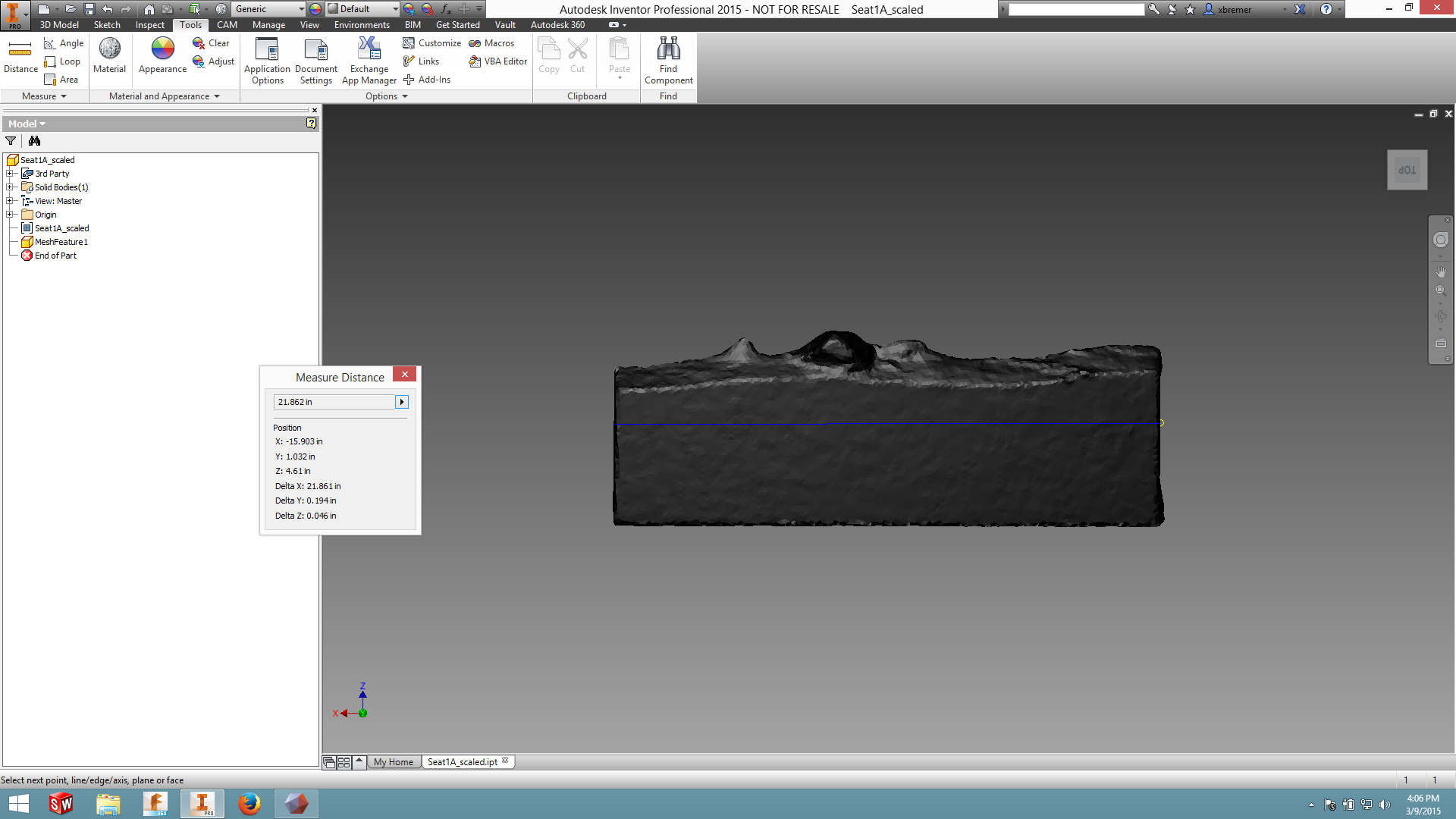Switch to the Sketch ribbon tab

pyautogui.click(x=107, y=25)
